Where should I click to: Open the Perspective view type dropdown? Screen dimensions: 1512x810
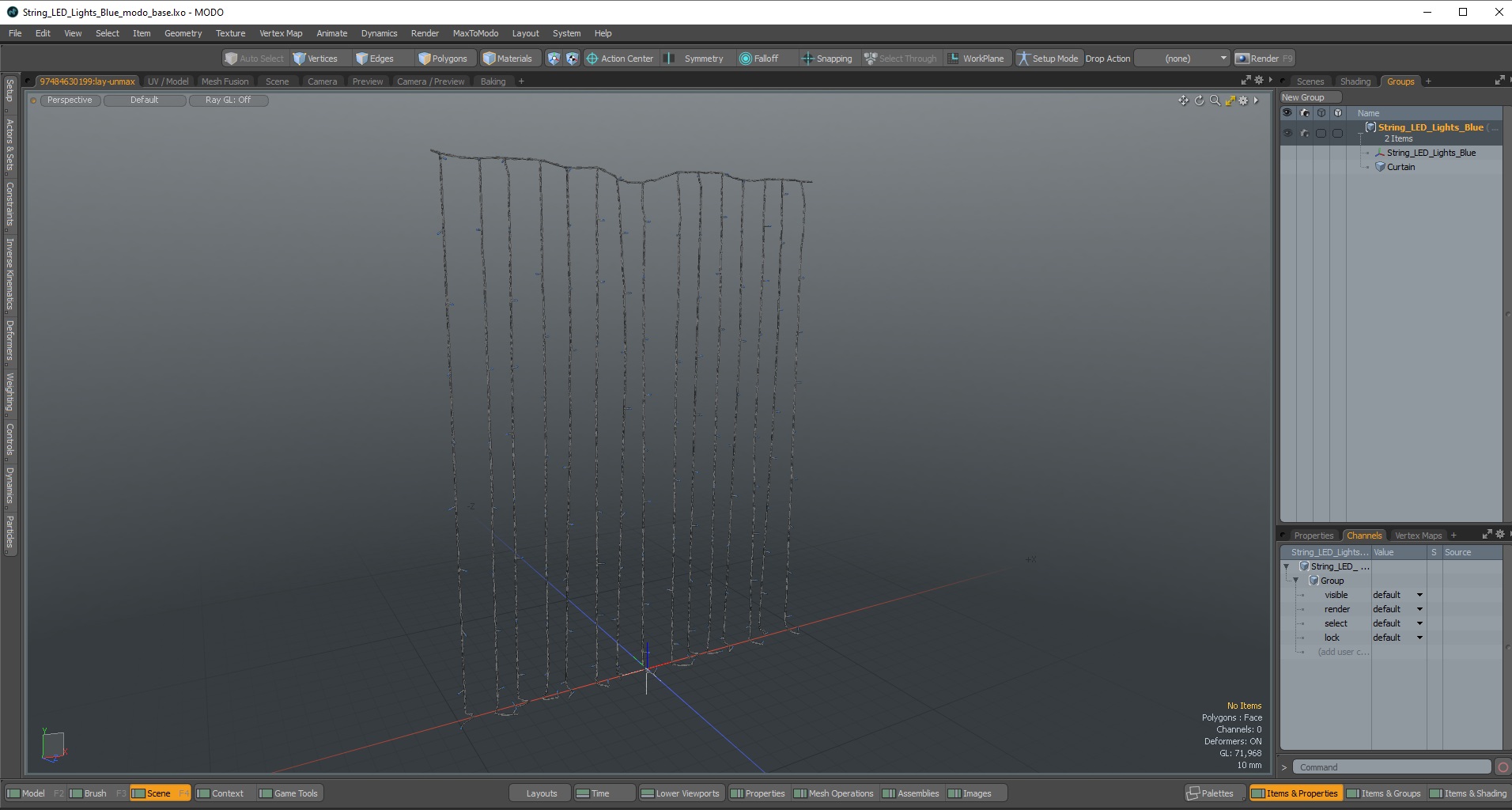point(70,100)
